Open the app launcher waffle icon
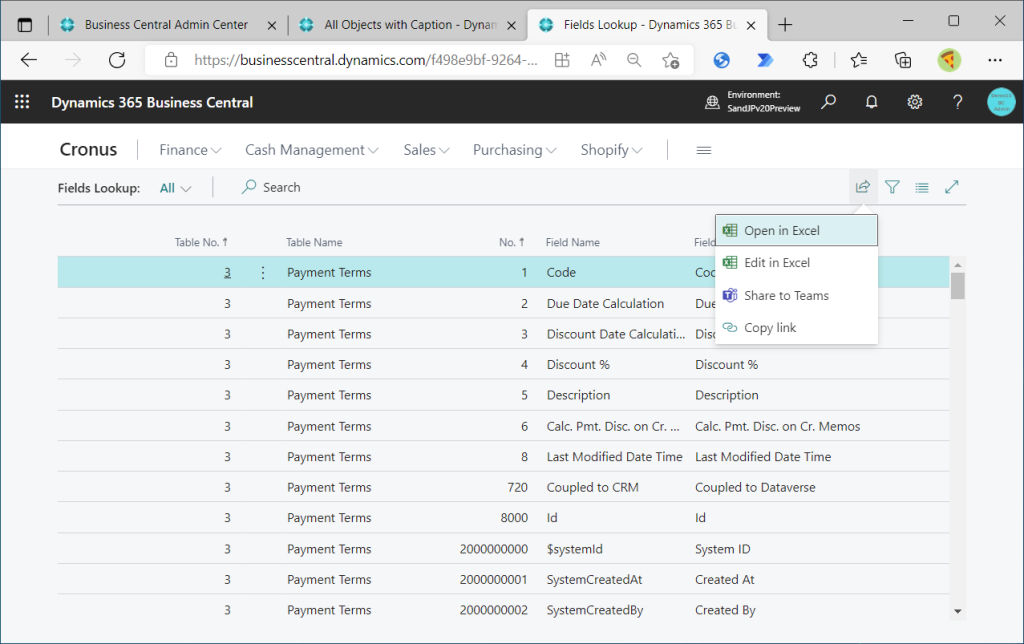Viewport: 1024px width, 644px height. [x=22, y=102]
